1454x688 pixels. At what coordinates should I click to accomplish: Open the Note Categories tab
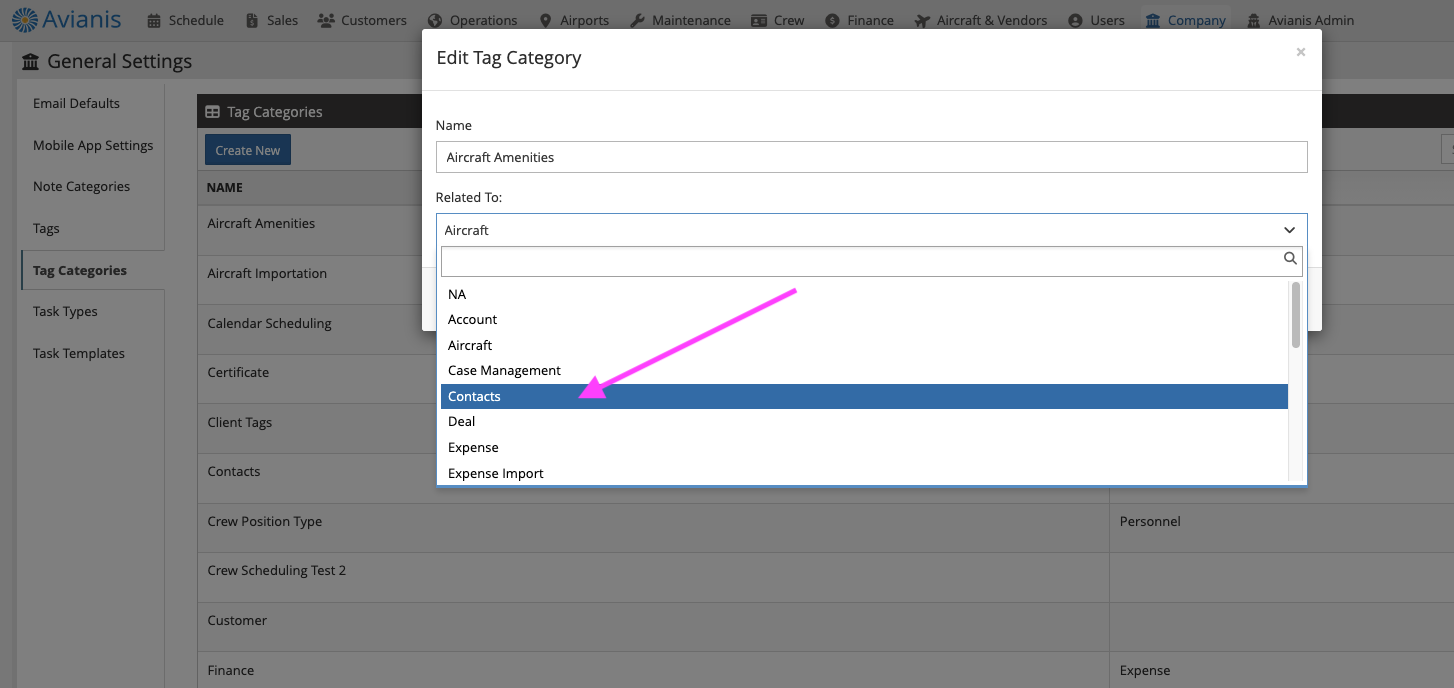(x=81, y=187)
